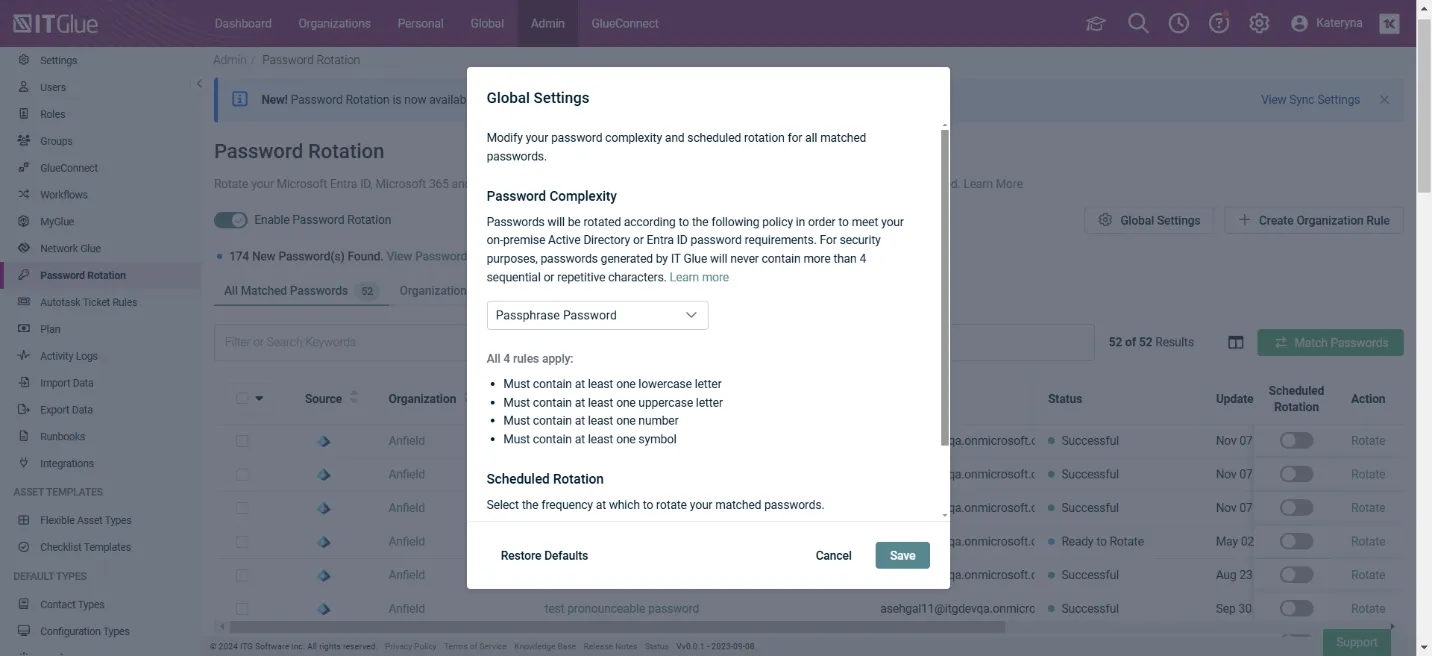
Task: Click Save in Global Settings dialog
Action: pyautogui.click(x=902, y=555)
